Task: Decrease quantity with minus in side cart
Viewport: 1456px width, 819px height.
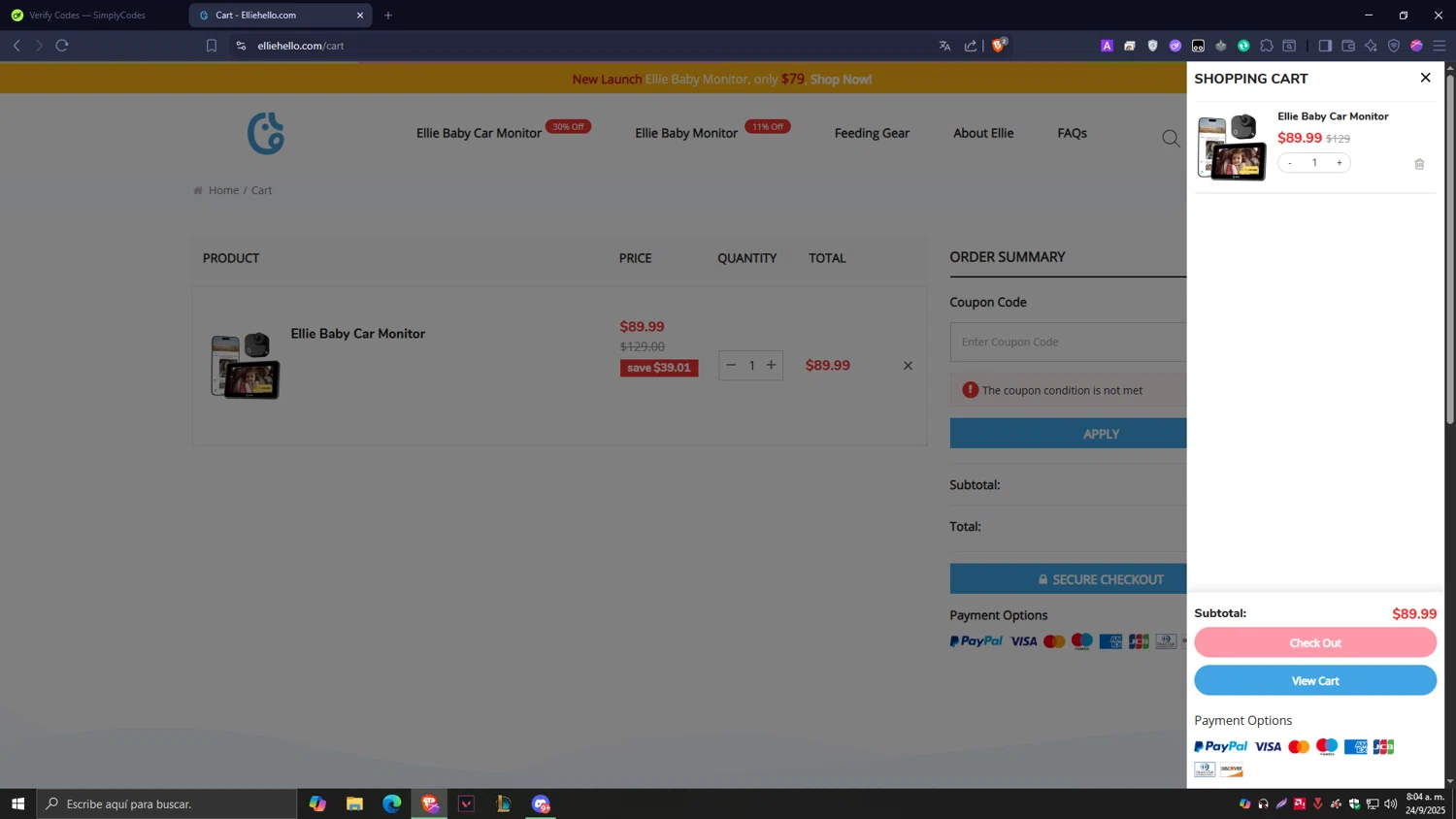Action: coord(1290,162)
